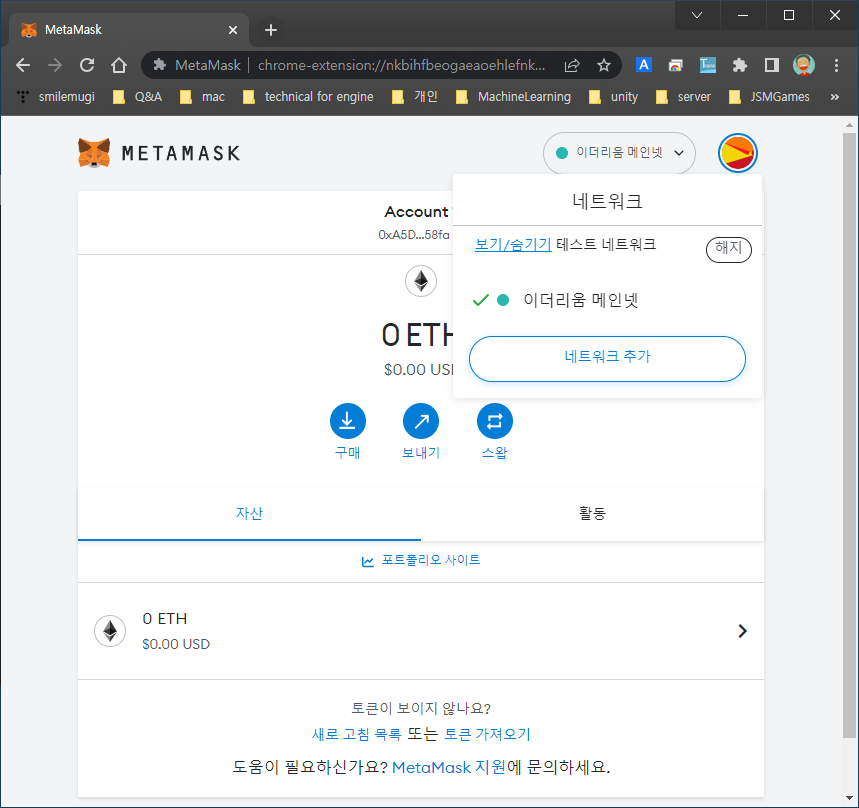Reload the current page

click(87, 65)
